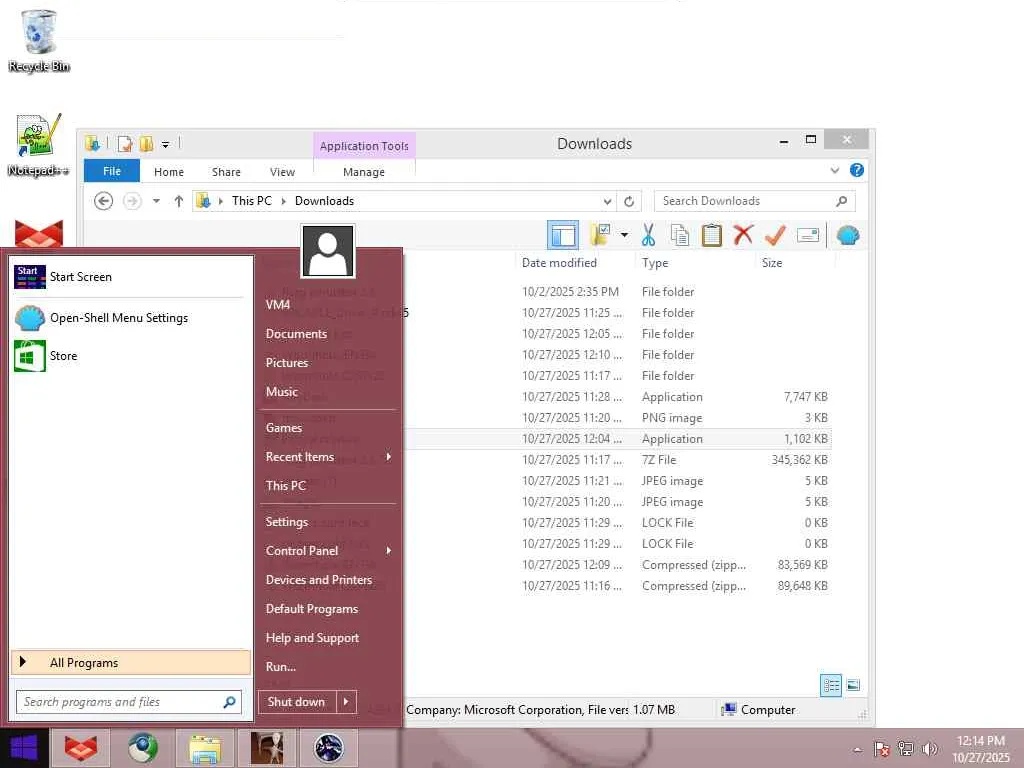Open the Shut down options arrow
1024x768 pixels.
coord(346,702)
